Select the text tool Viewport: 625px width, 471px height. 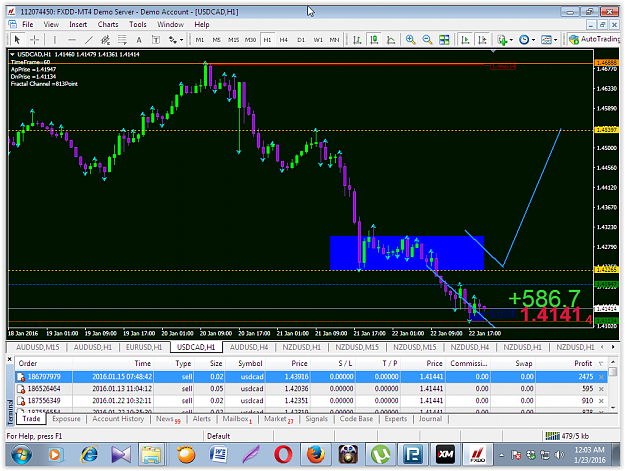pos(139,39)
